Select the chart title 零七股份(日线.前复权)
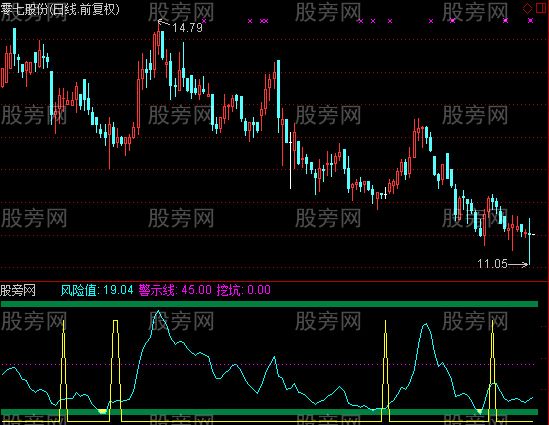 60,9
